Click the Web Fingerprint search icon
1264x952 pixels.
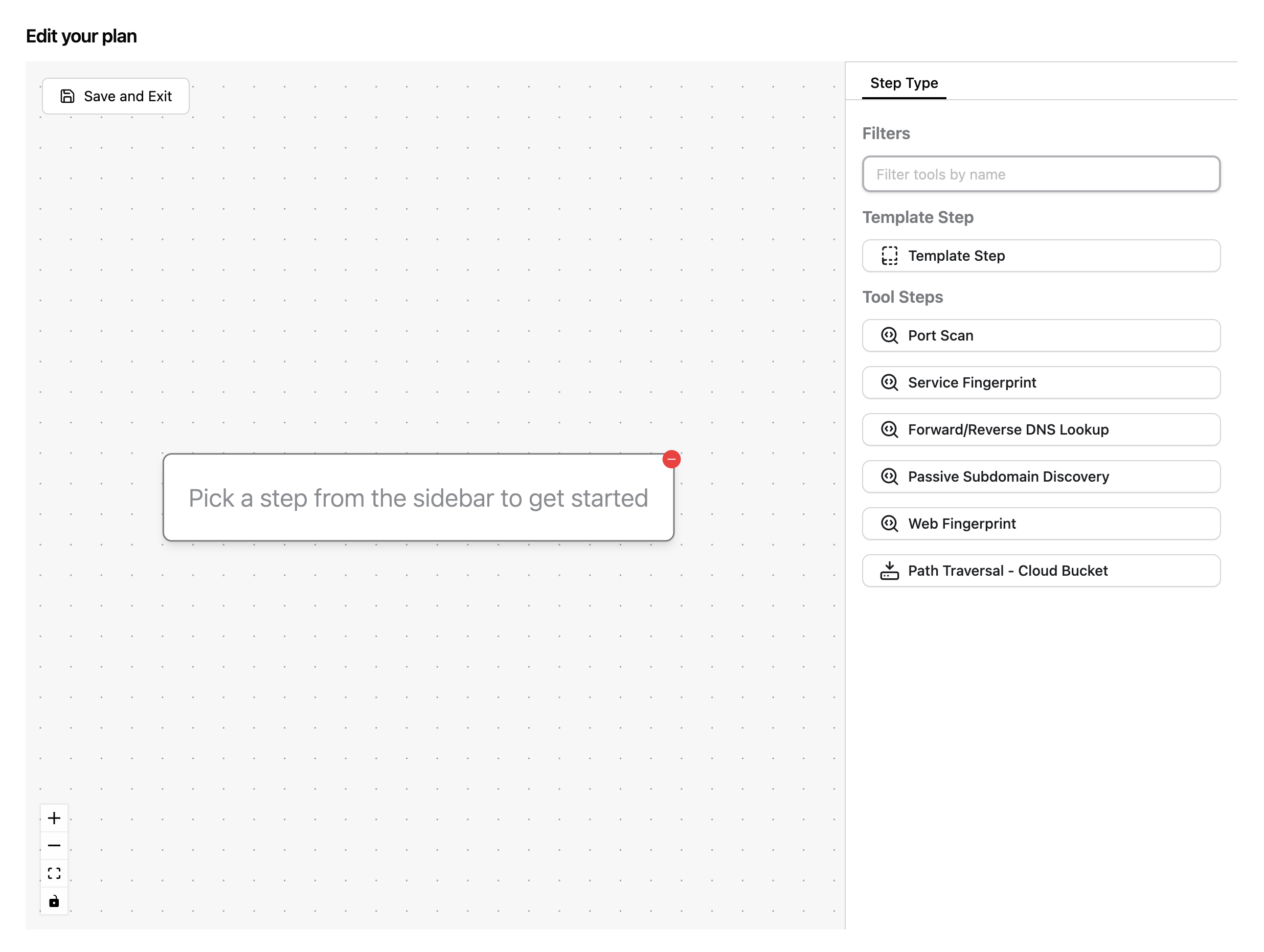[x=889, y=524]
